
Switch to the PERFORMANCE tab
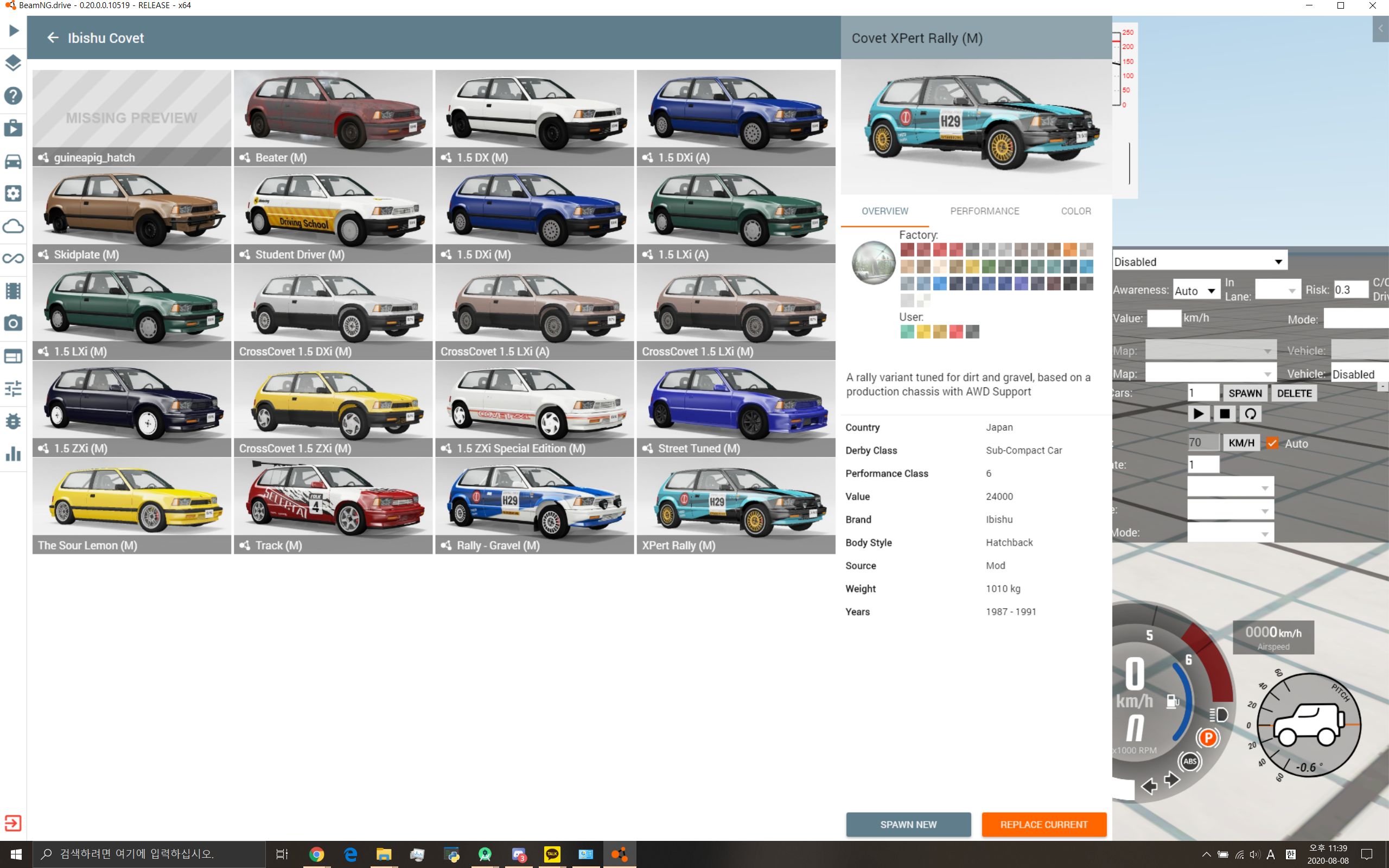pyautogui.click(x=984, y=211)
